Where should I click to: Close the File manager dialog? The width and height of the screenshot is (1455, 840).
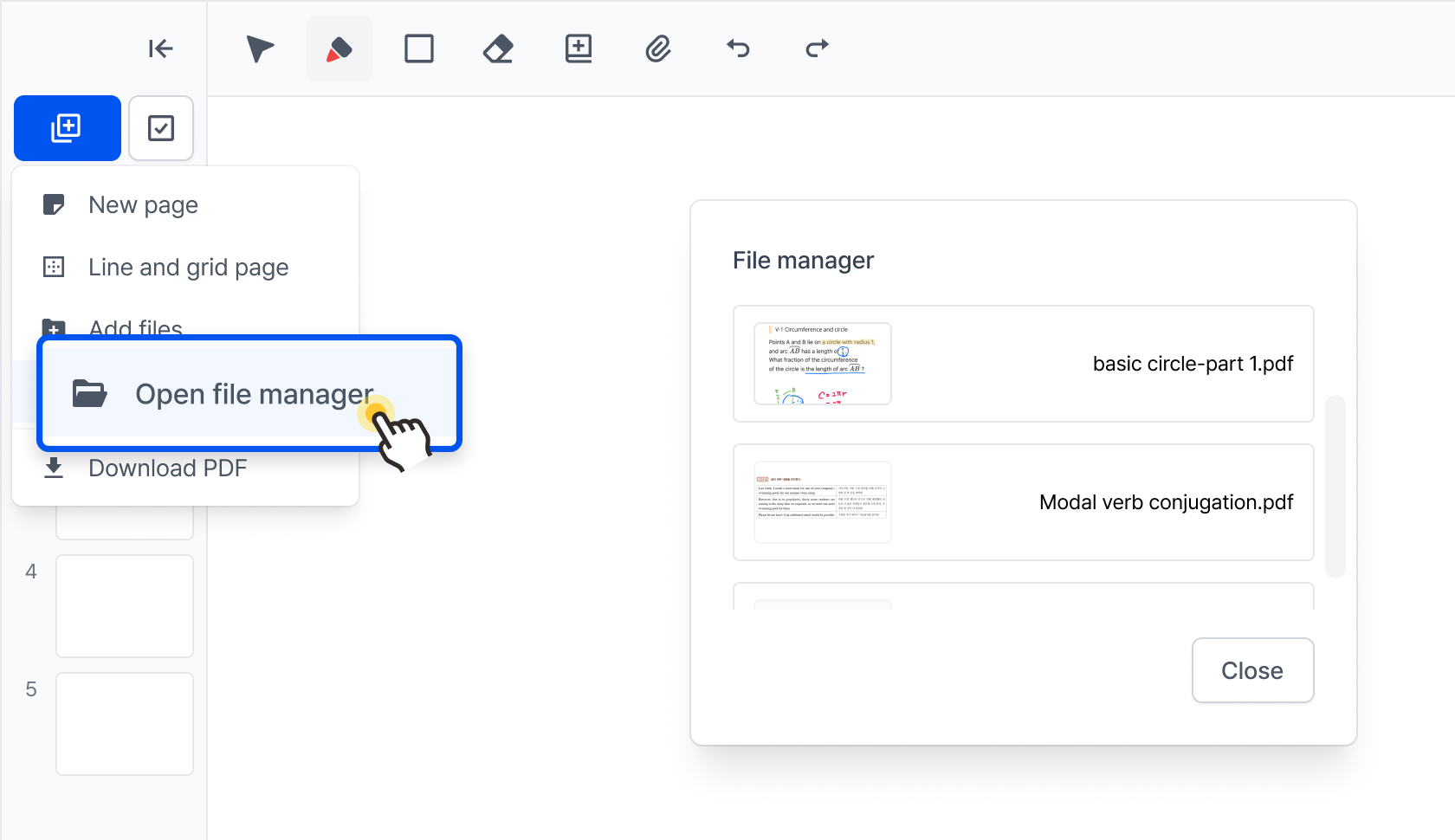pos(1253,670)
